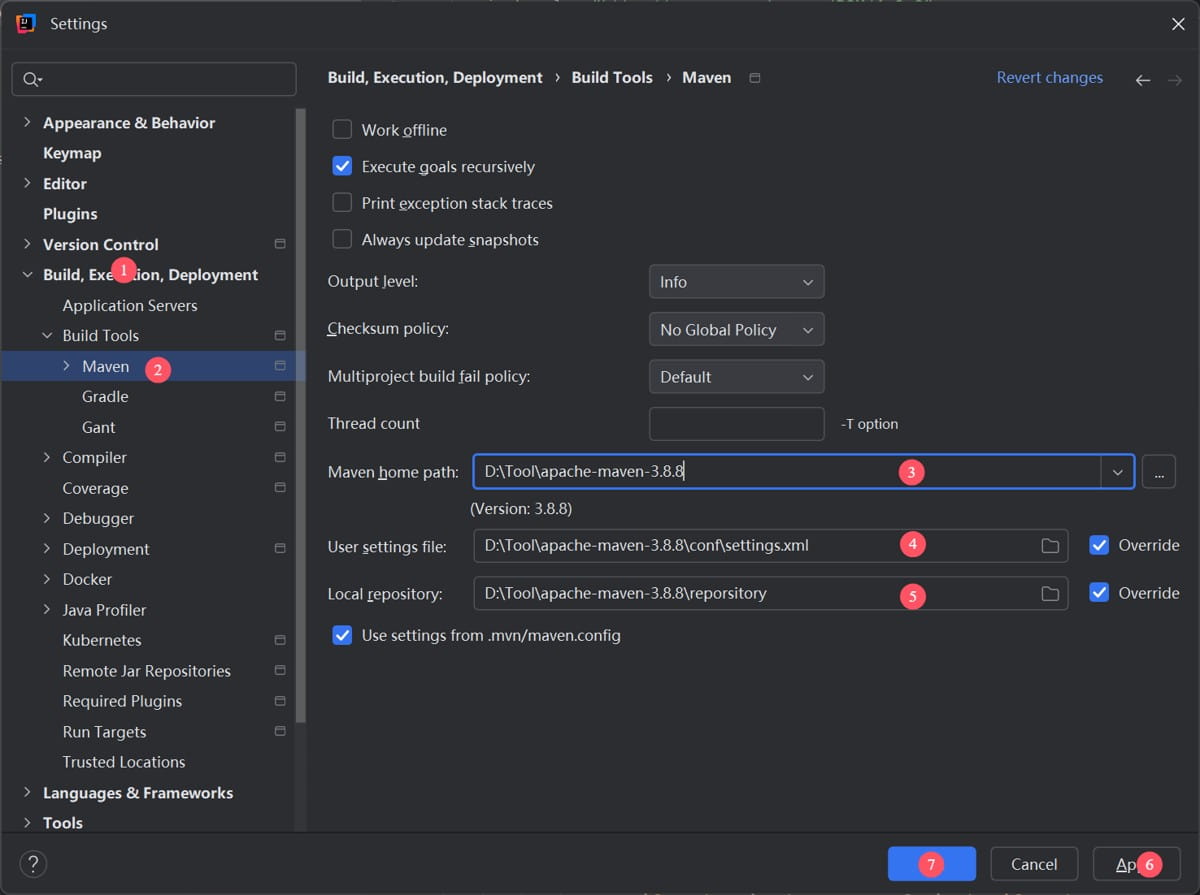The height and width of the screenshot is (895, 1200).
Task: Open Multiproject build fail policy dropdown
Action: point(737,377)
